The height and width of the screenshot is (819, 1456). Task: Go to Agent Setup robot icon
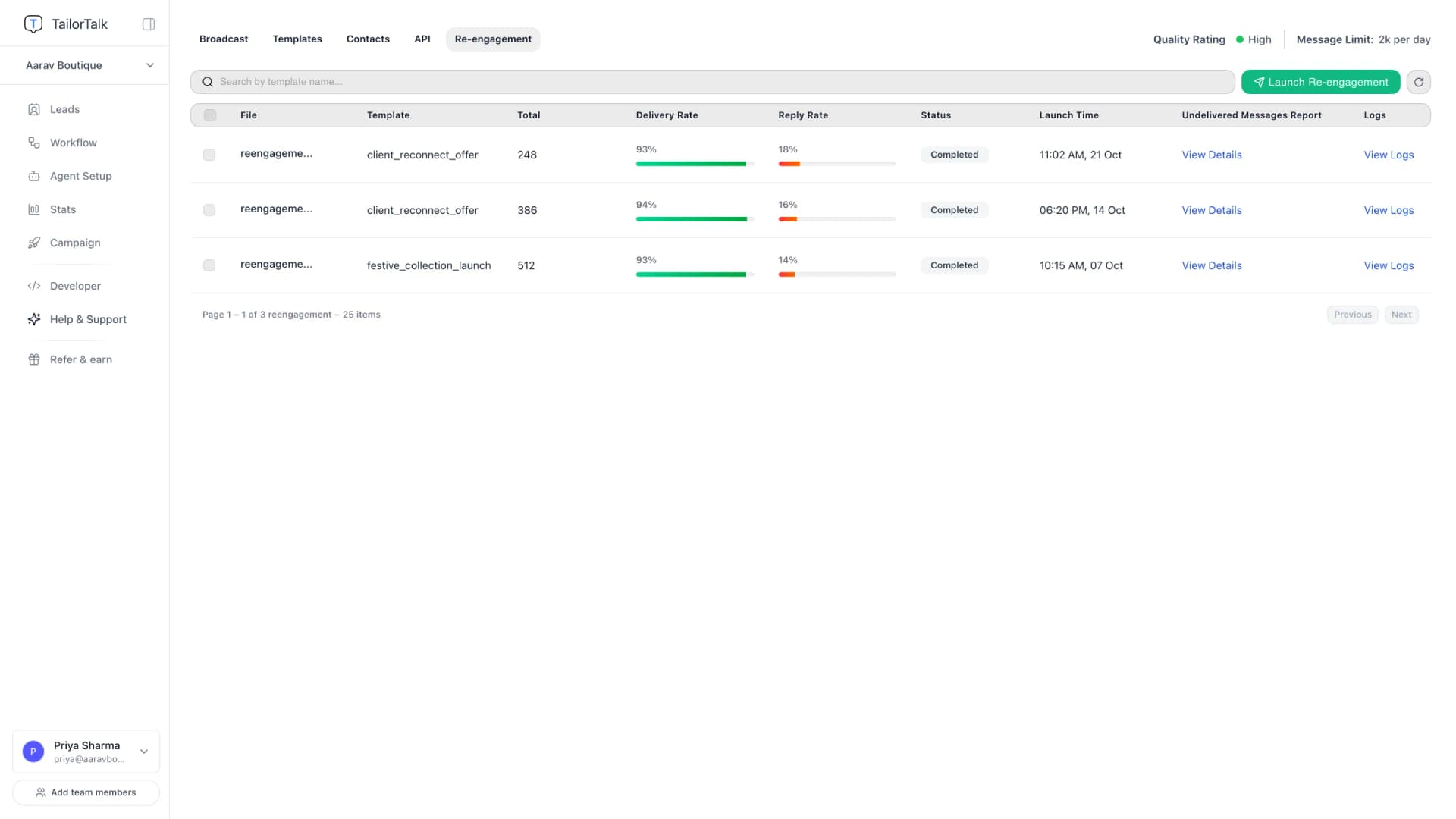[34, 176]
